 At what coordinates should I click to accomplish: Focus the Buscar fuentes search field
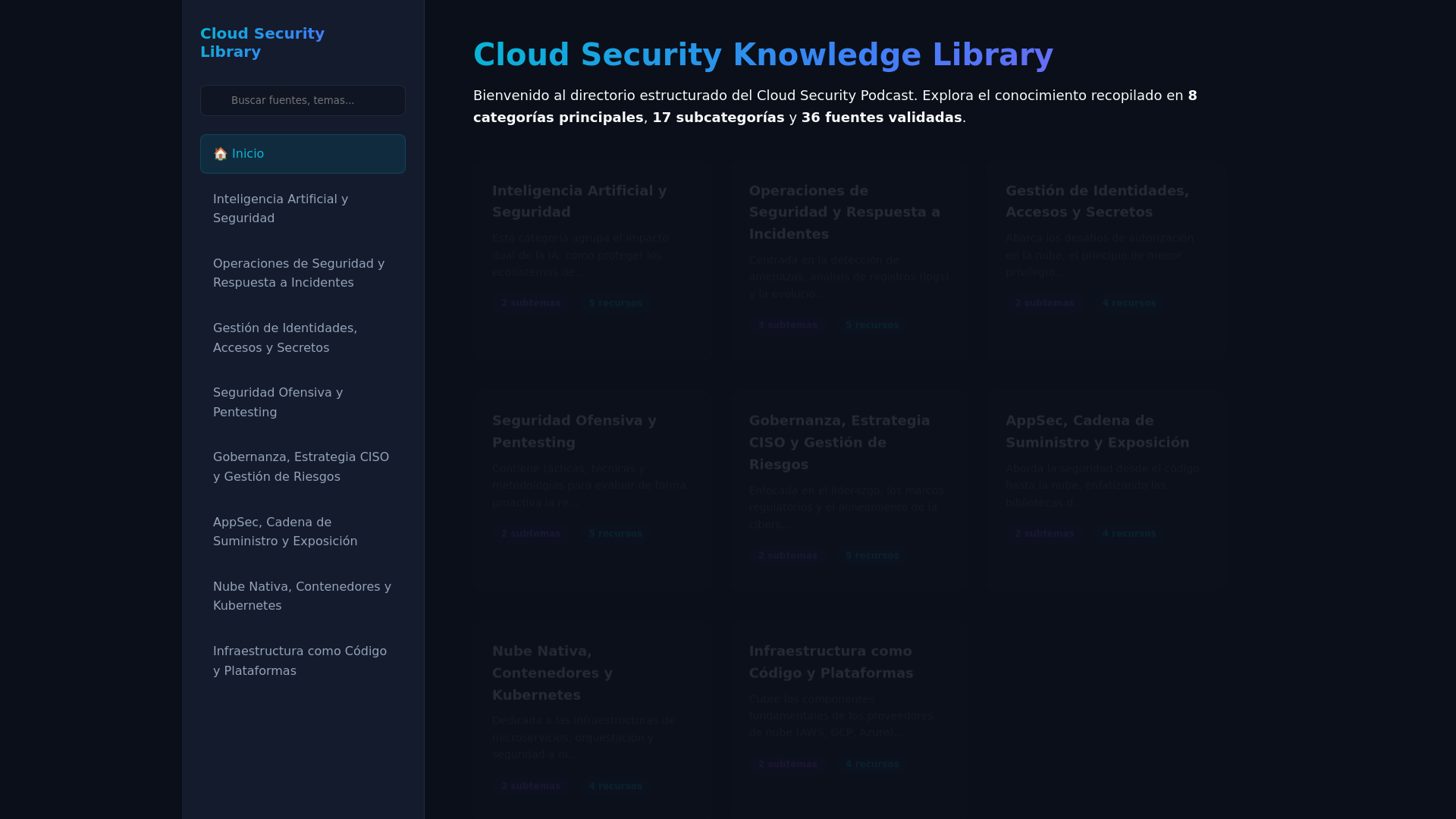click(x=303, y=100)
